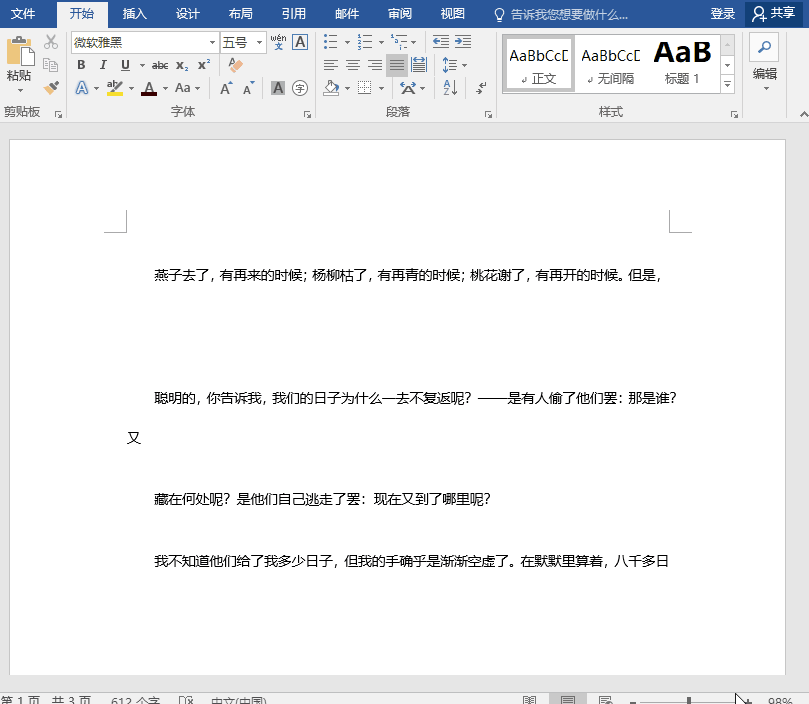Toggle subscript formatting

[182, 65]
